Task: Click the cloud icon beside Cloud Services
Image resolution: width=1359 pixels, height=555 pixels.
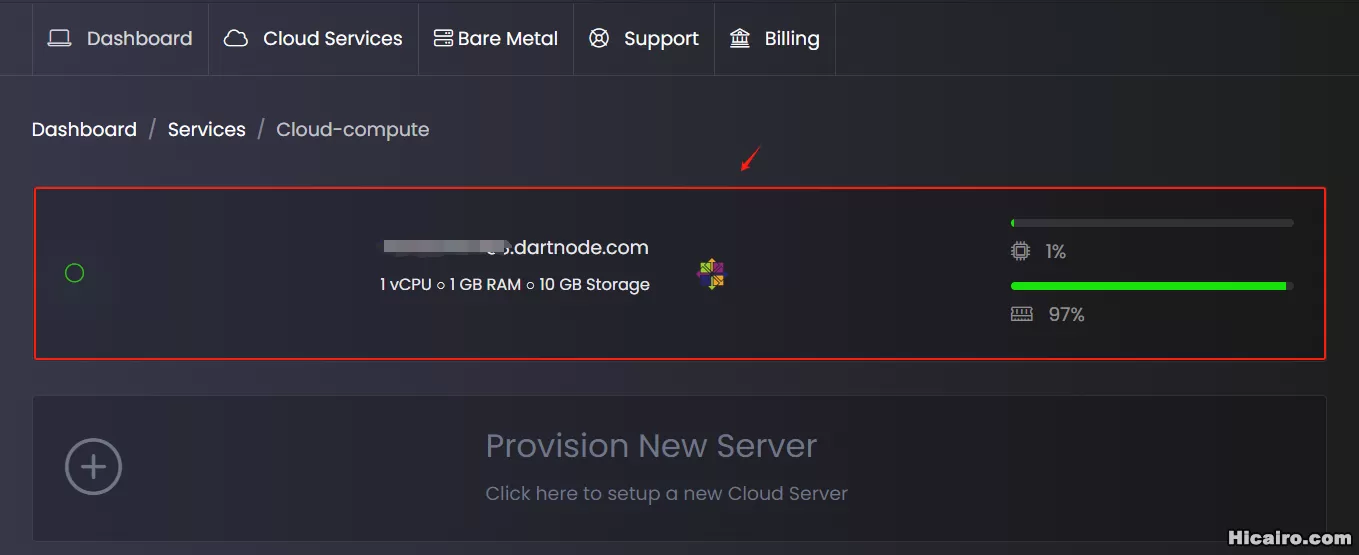Action: [236, 39]
